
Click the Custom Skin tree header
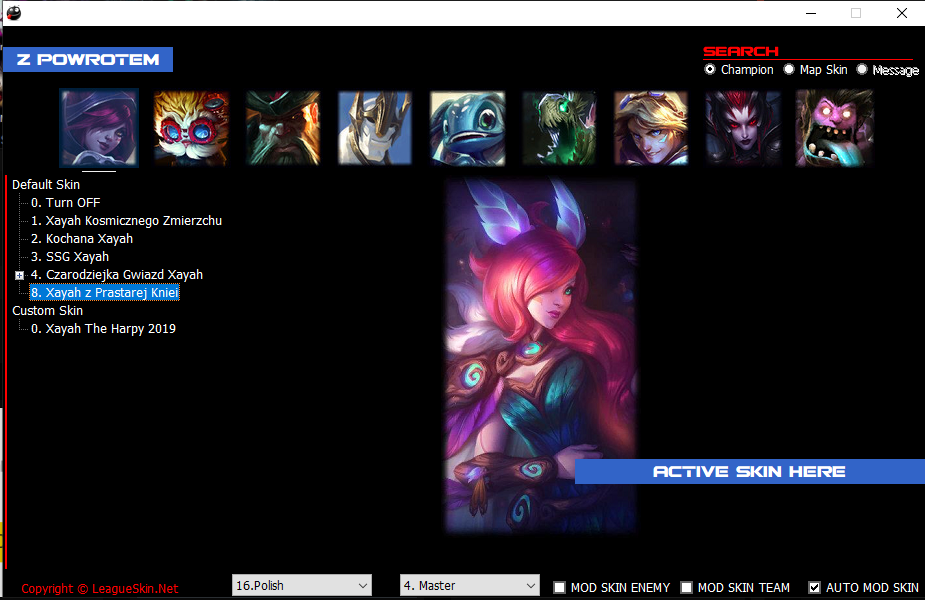coord(48,311)
